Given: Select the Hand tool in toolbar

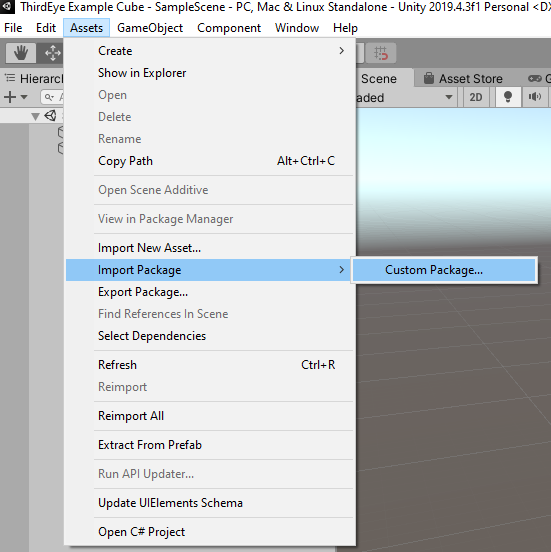Looking at the screenshot, I should [x=21, y=53].
